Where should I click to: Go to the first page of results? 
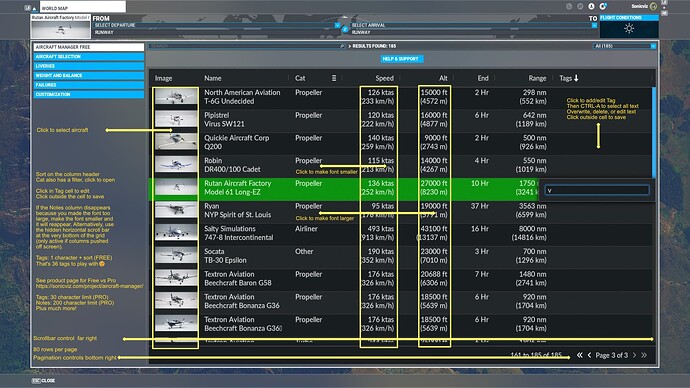tap(580, 355)
